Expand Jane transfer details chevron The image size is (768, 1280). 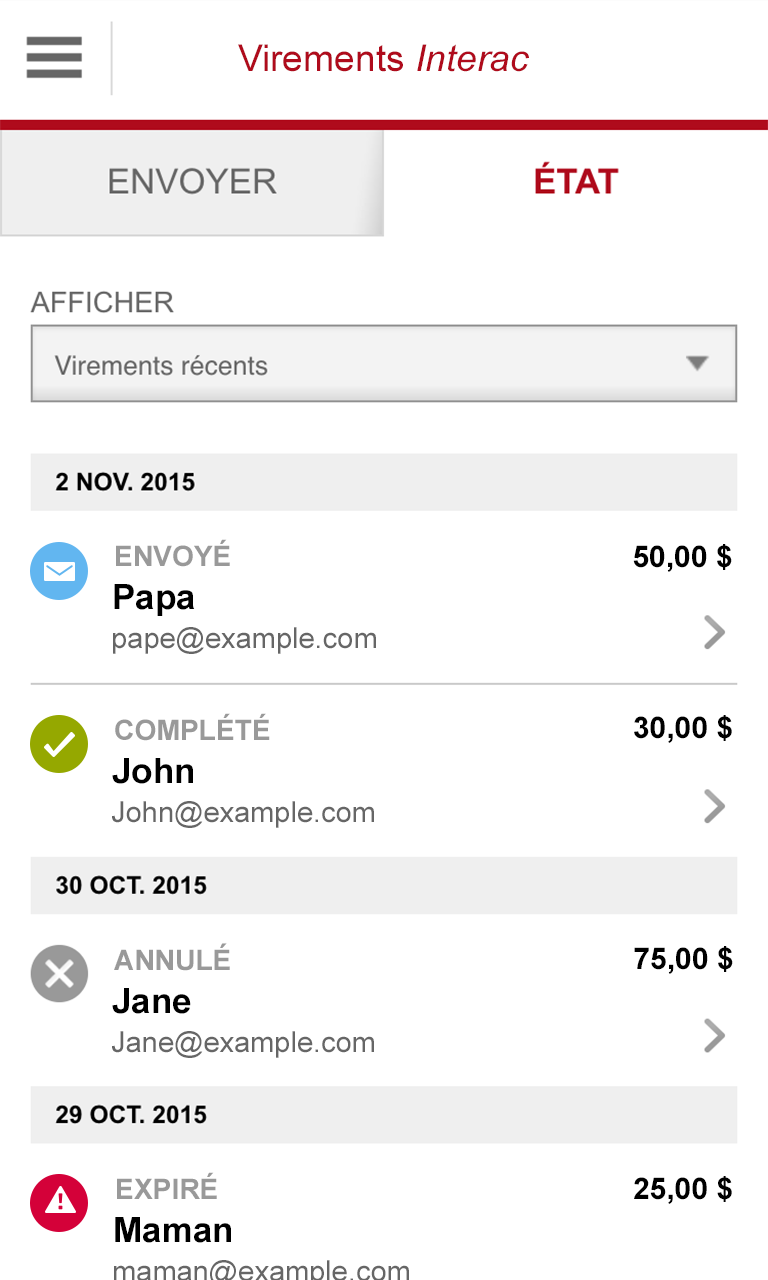coord(714,1036)
